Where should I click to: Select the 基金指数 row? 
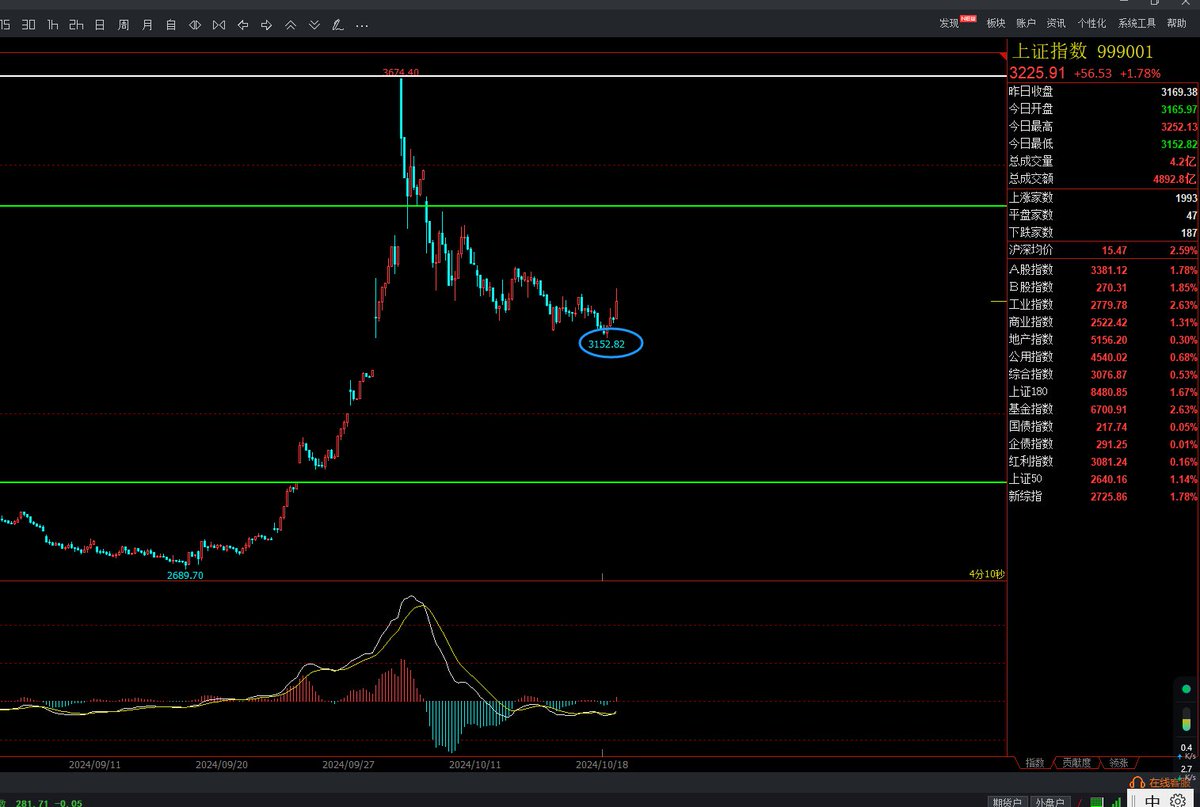tap(1103, 409)
